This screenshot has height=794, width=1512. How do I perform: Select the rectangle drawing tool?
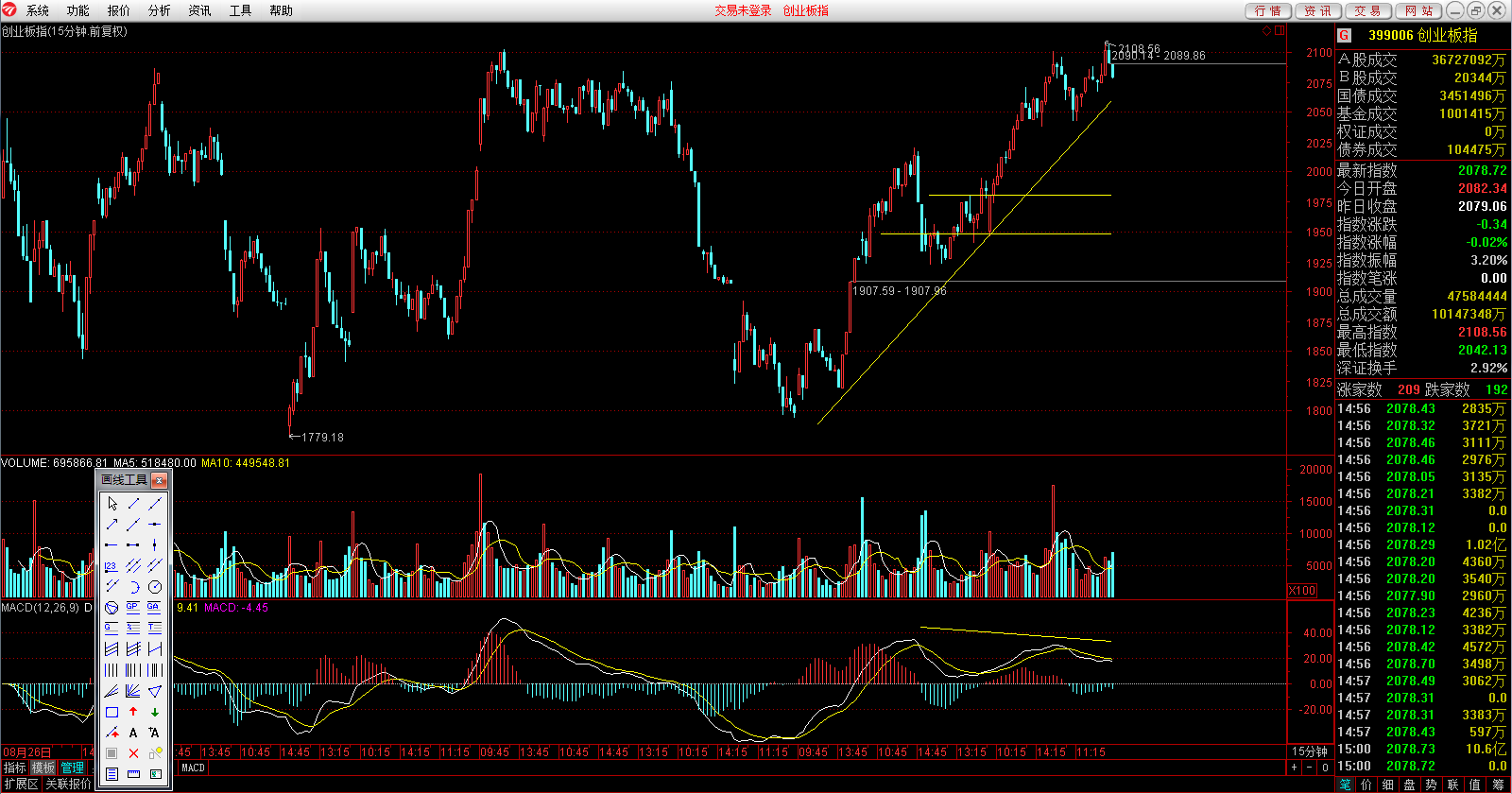112,712
